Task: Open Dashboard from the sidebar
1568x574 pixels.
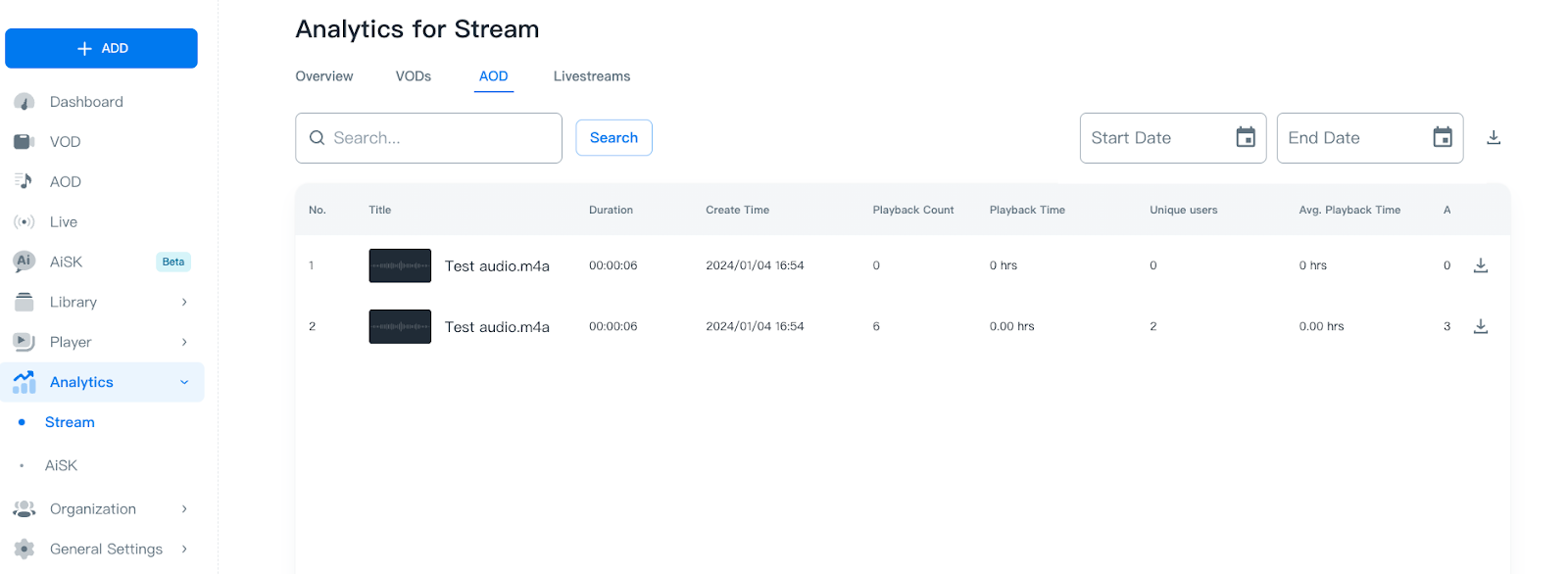Action: [86, 102]
